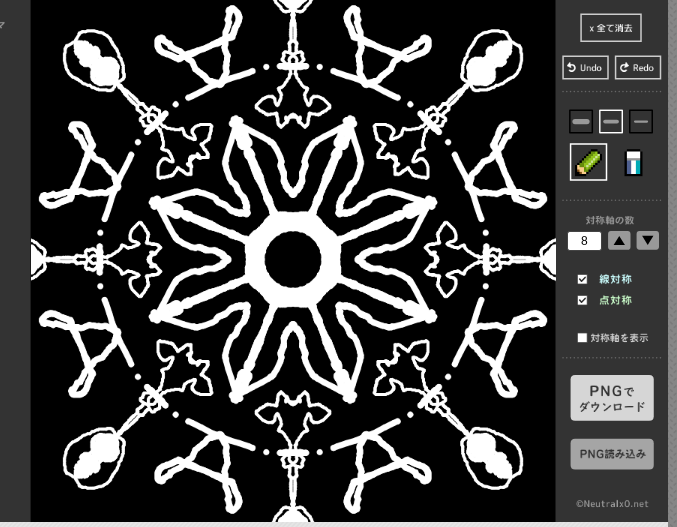The image size is (677, 527).
Task: Select the thin line width button
Action: point(641,122)
